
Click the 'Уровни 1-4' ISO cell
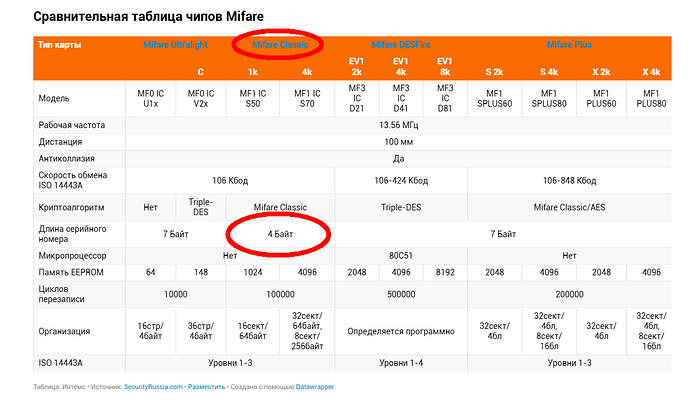click(401, 363)
